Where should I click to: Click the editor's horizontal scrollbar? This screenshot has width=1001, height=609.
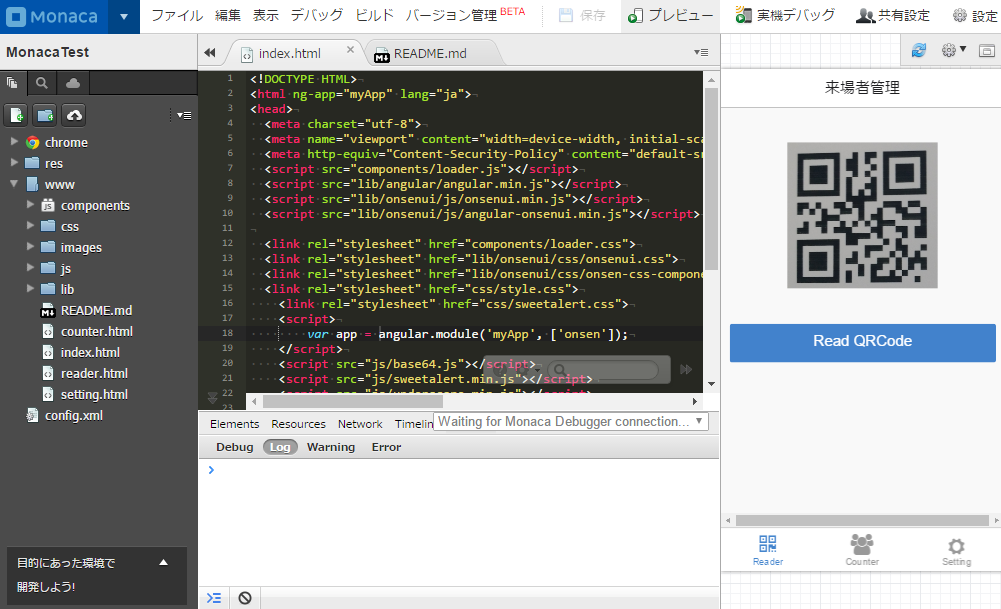(x=470, y=400)
